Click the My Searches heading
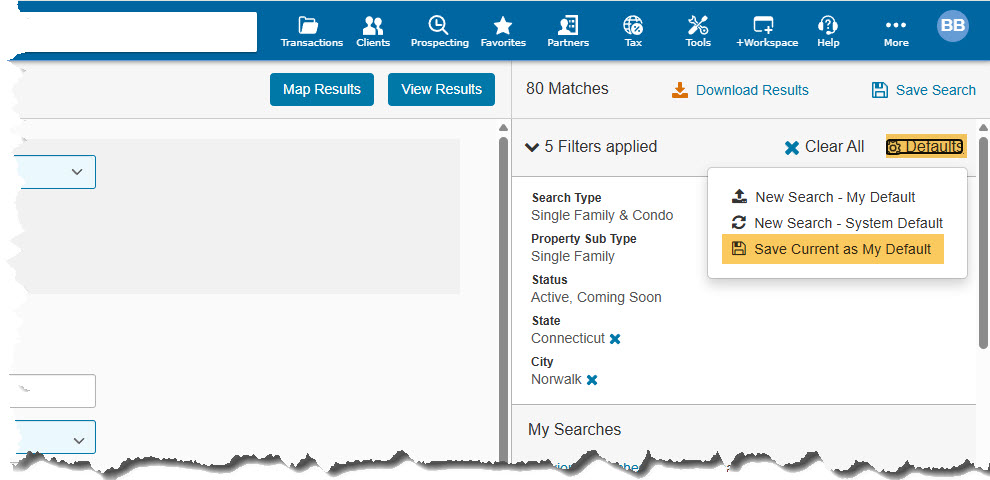Image resolution: width=990 pixels, height=480 pixels. (575, 429)
